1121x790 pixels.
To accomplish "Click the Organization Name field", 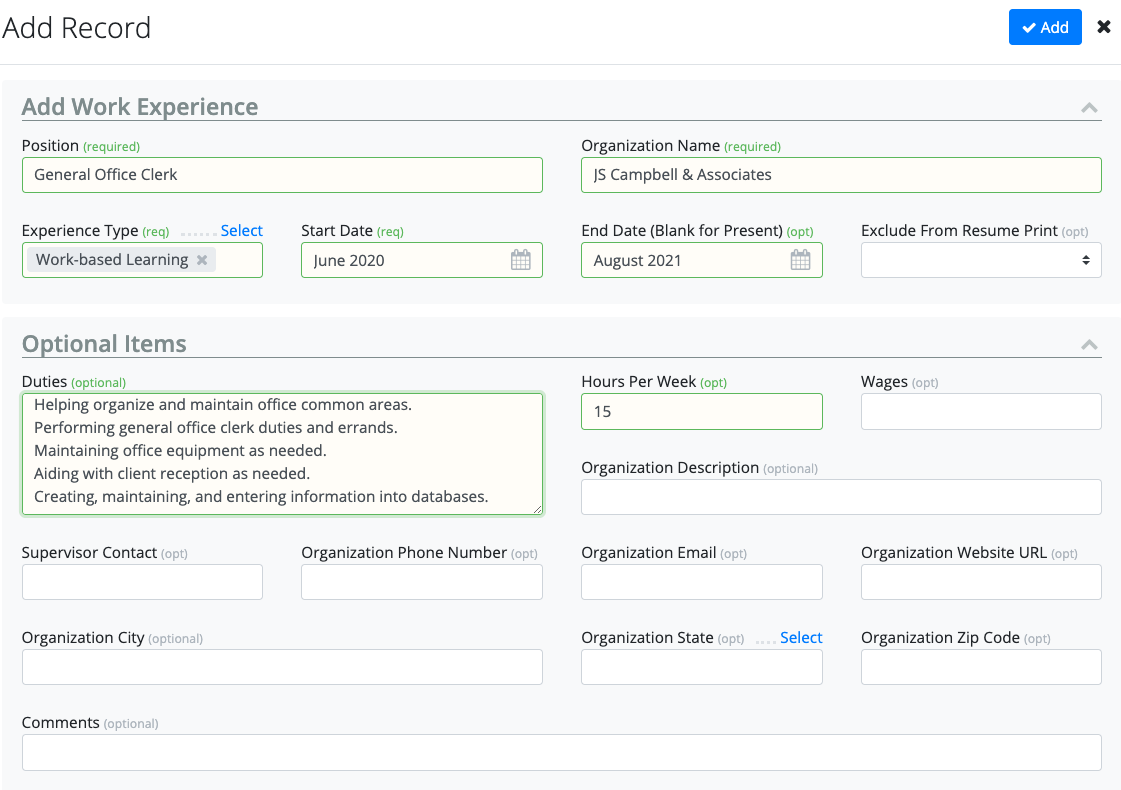I will (x=841, y=175).
